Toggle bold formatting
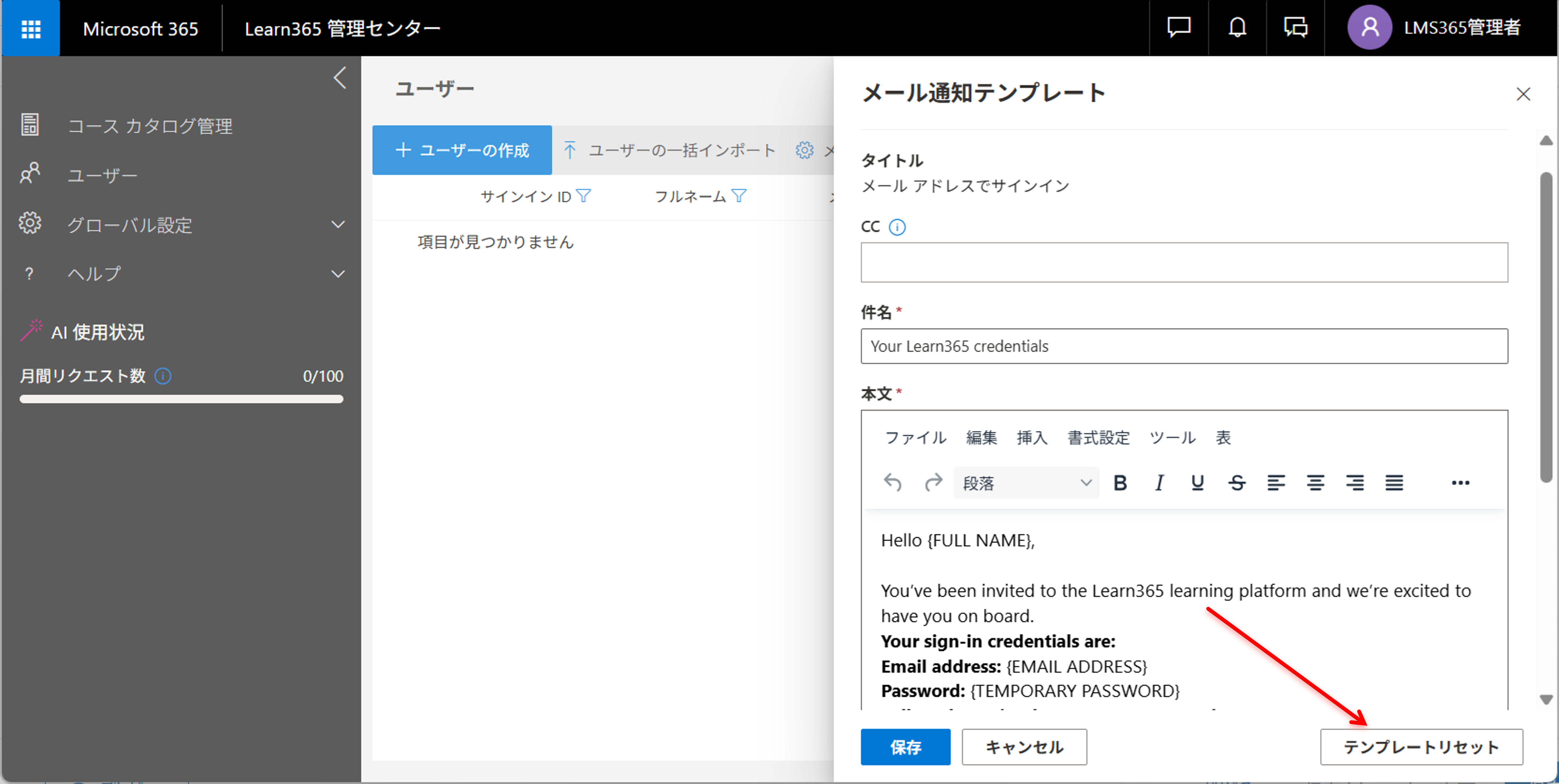 point(1120,483)
